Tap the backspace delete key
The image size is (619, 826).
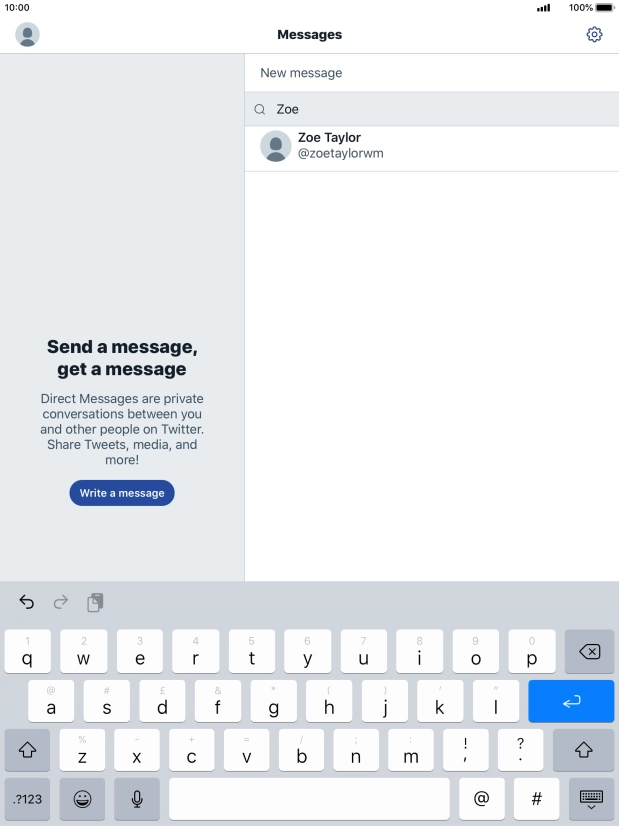[x=589, y=651]
